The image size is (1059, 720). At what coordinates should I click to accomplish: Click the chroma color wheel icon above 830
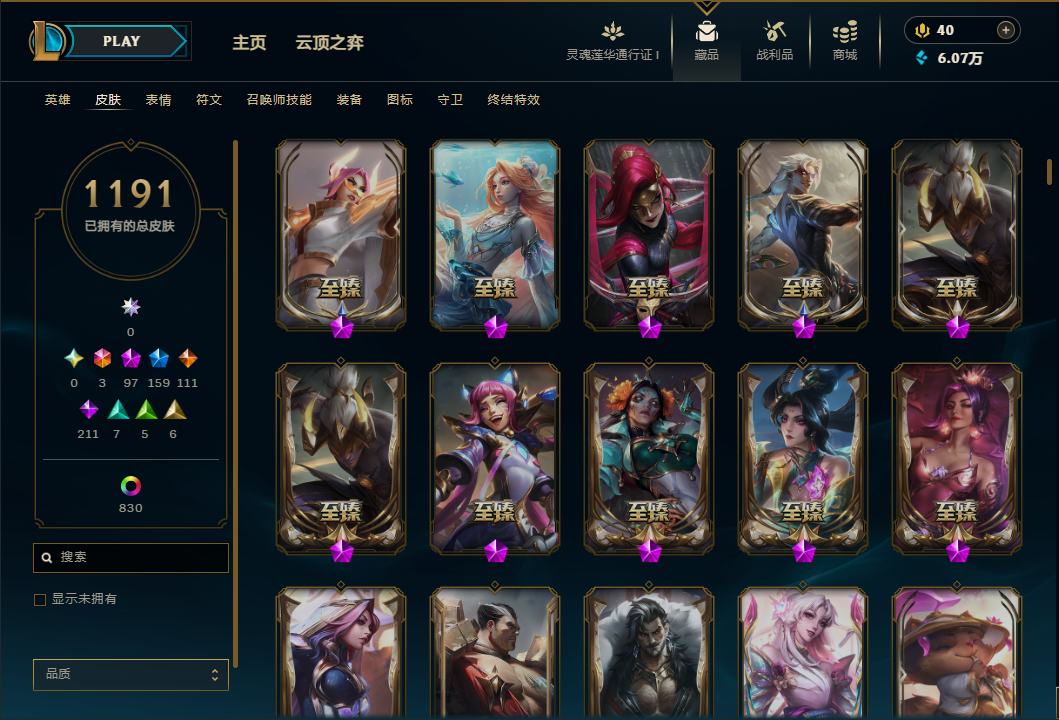click(130, 486)
